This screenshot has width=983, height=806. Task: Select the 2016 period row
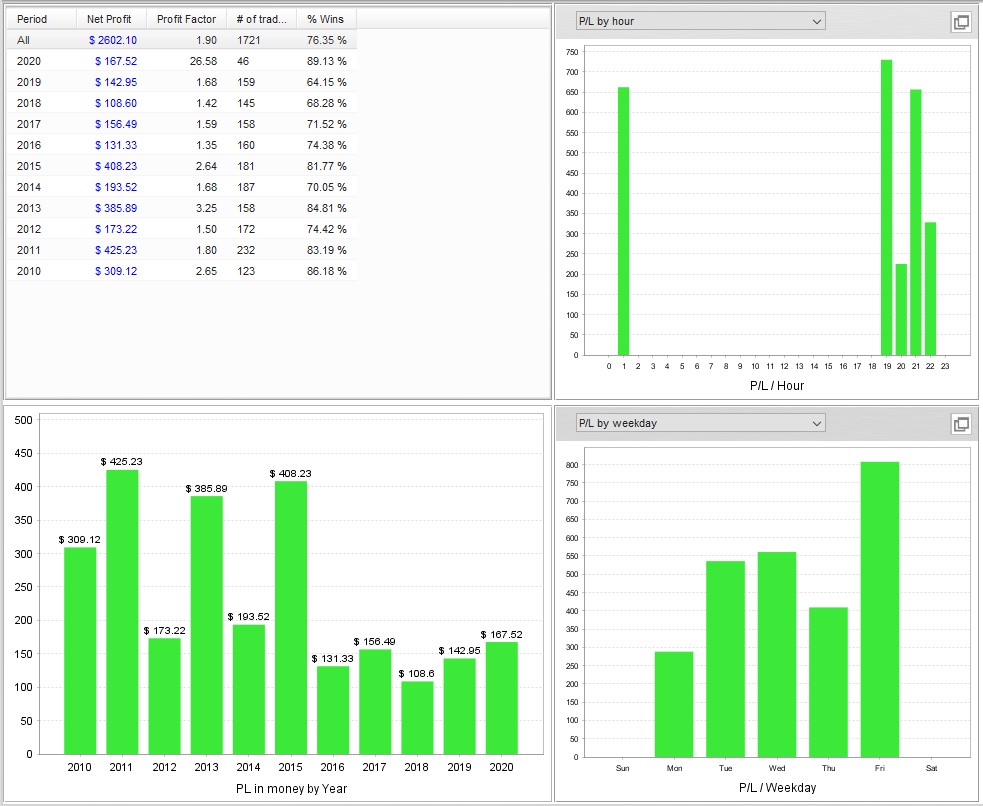click(182, 145)
